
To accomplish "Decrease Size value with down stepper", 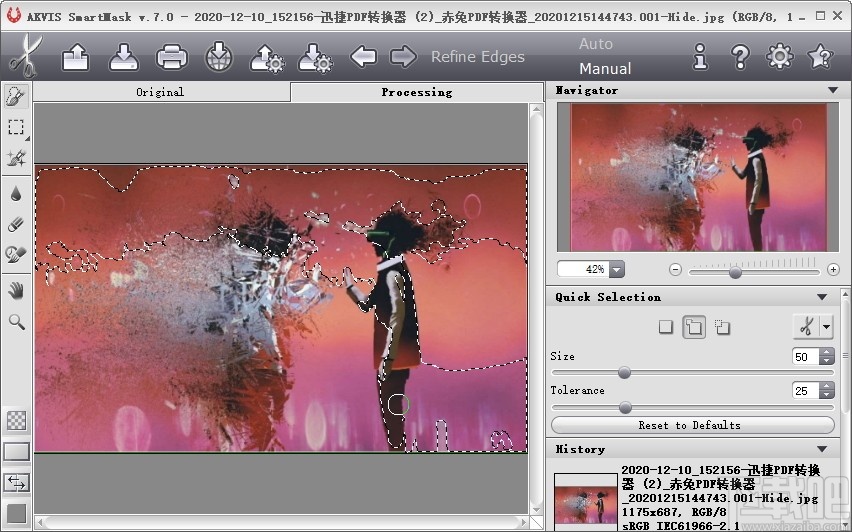I will [826, 361].
